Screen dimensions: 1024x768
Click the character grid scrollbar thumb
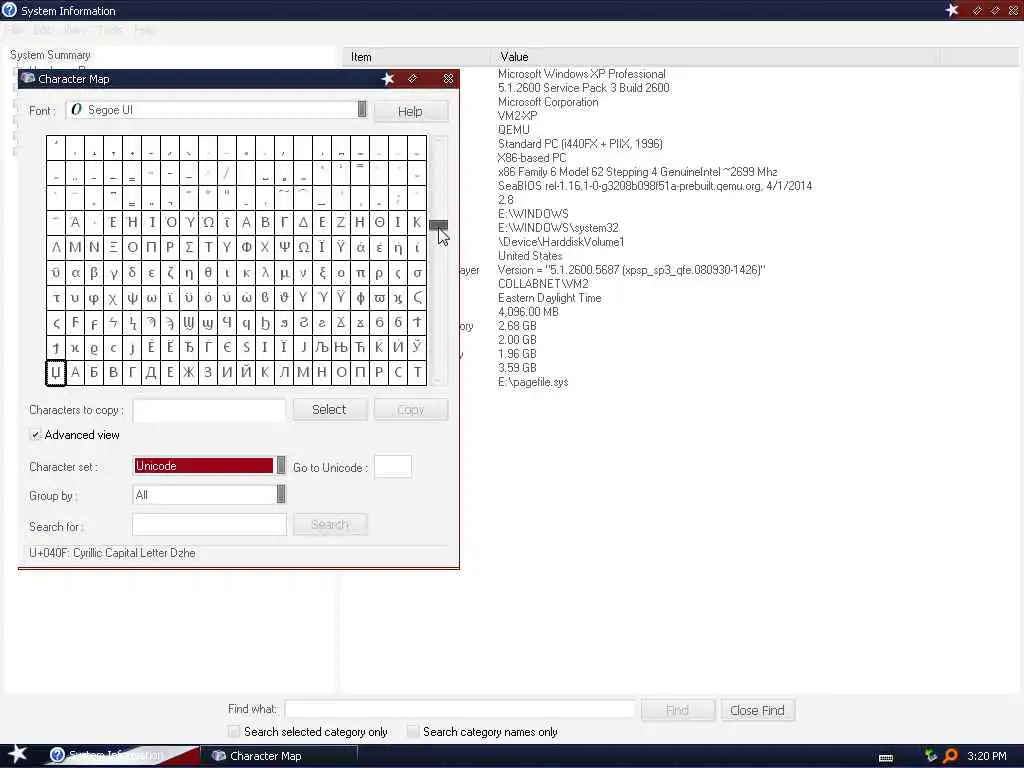click(438, 225)
